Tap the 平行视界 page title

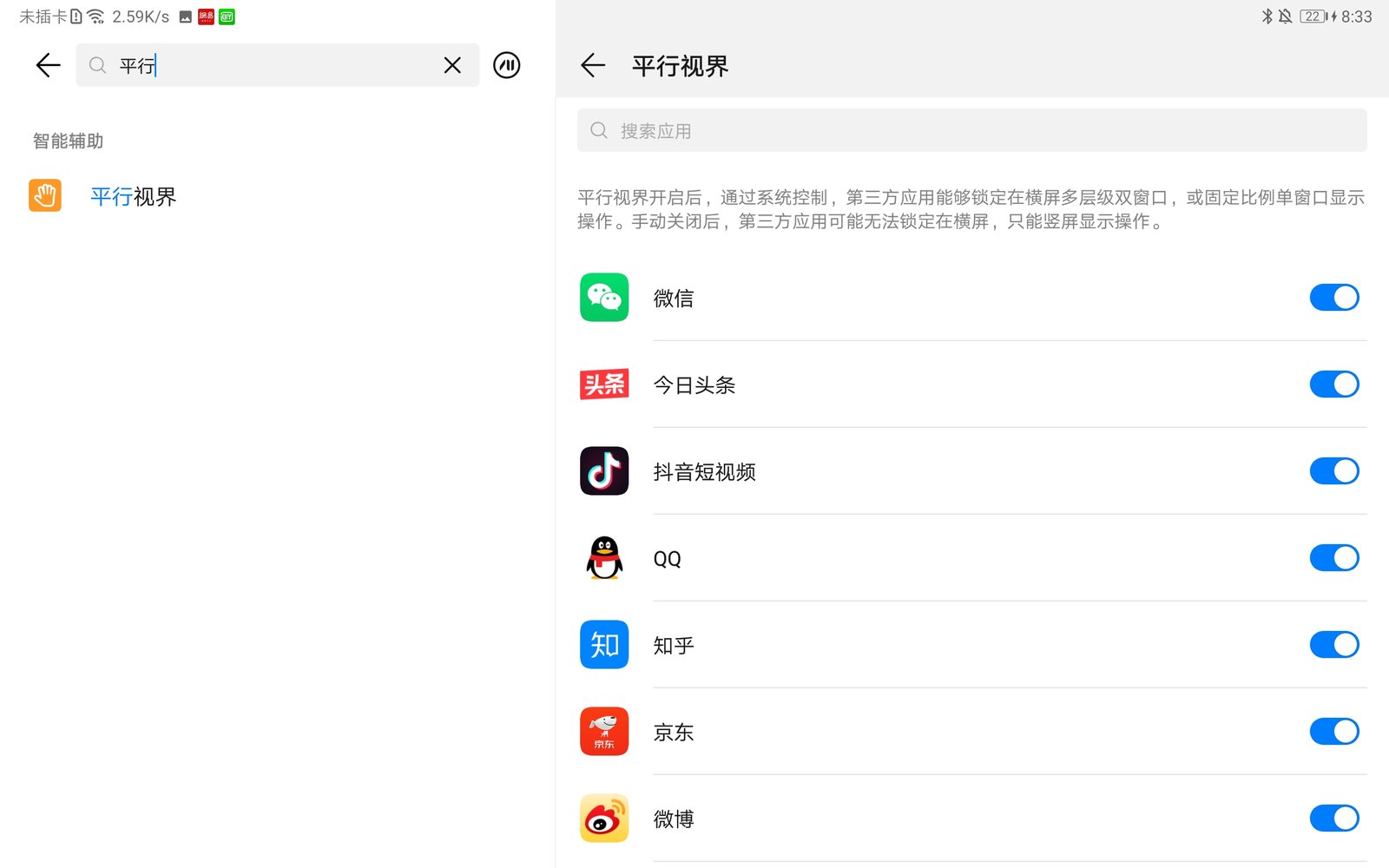point(681,66)
